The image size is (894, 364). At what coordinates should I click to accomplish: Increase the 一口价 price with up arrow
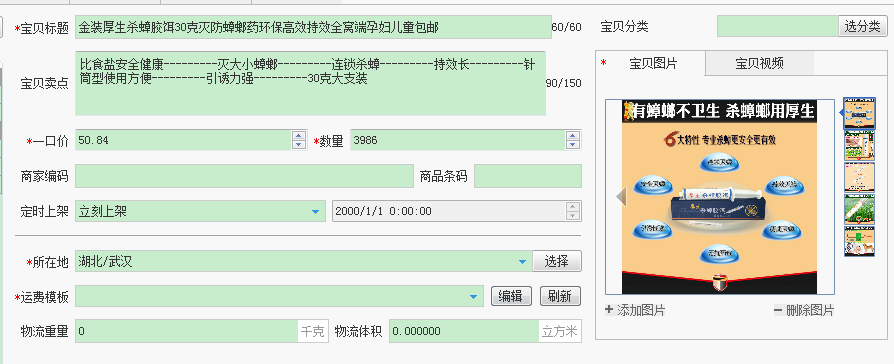(x=298, y=136)
